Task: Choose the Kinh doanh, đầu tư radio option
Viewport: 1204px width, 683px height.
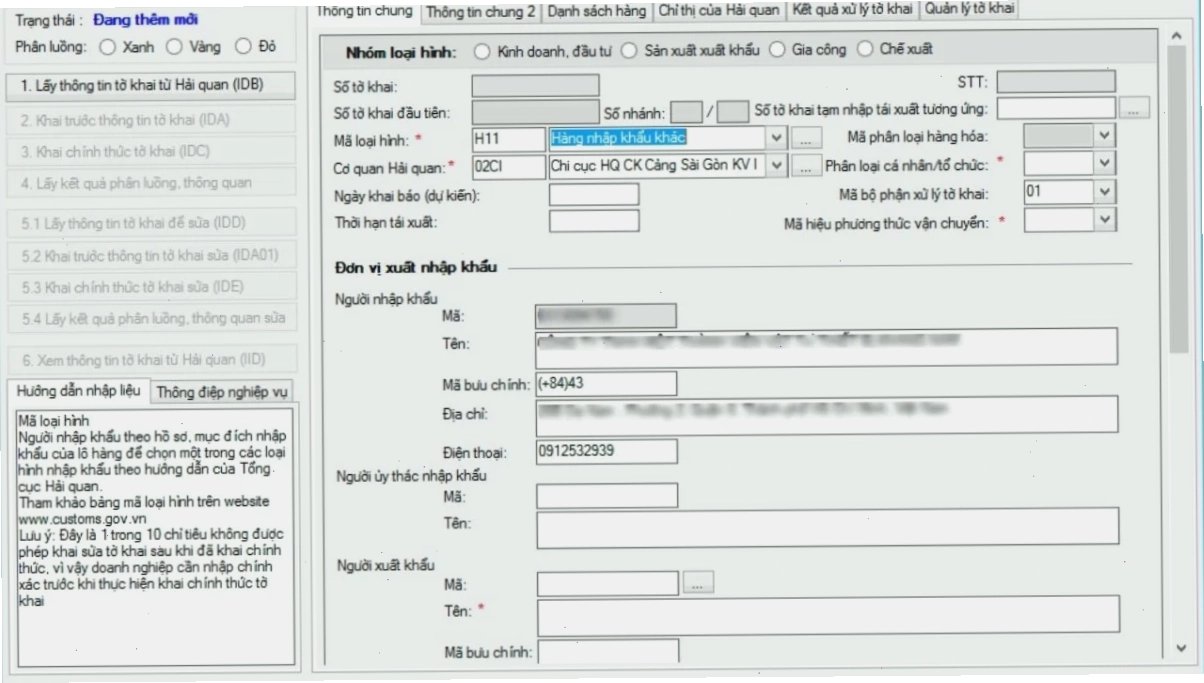Action: 482,50
